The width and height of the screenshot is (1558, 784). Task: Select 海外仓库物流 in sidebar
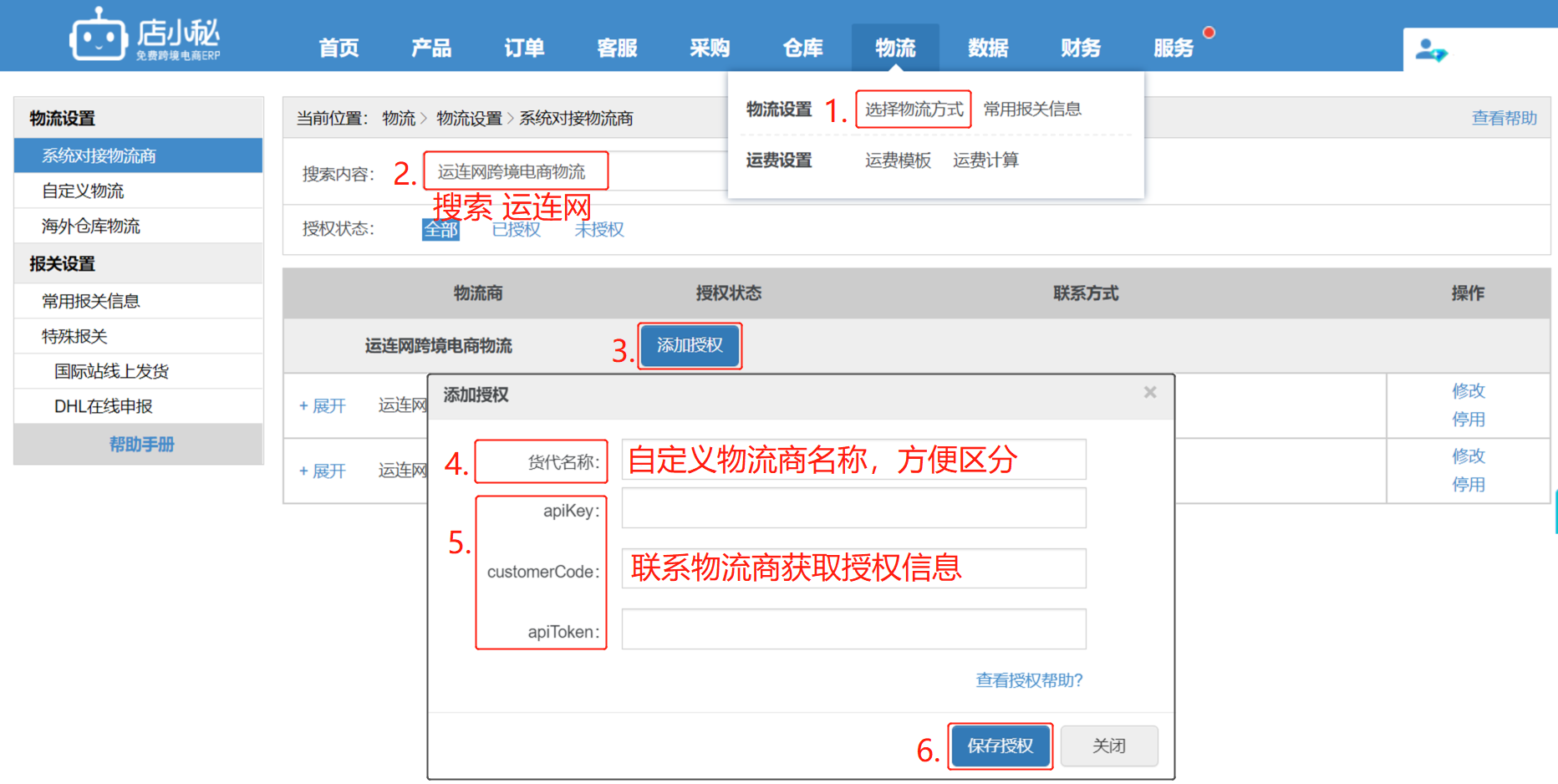139,226
